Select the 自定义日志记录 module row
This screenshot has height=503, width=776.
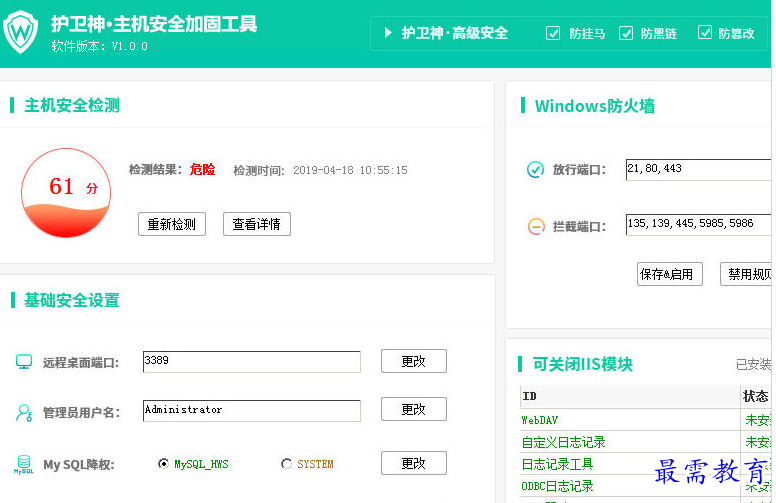[x=645, y=442]
